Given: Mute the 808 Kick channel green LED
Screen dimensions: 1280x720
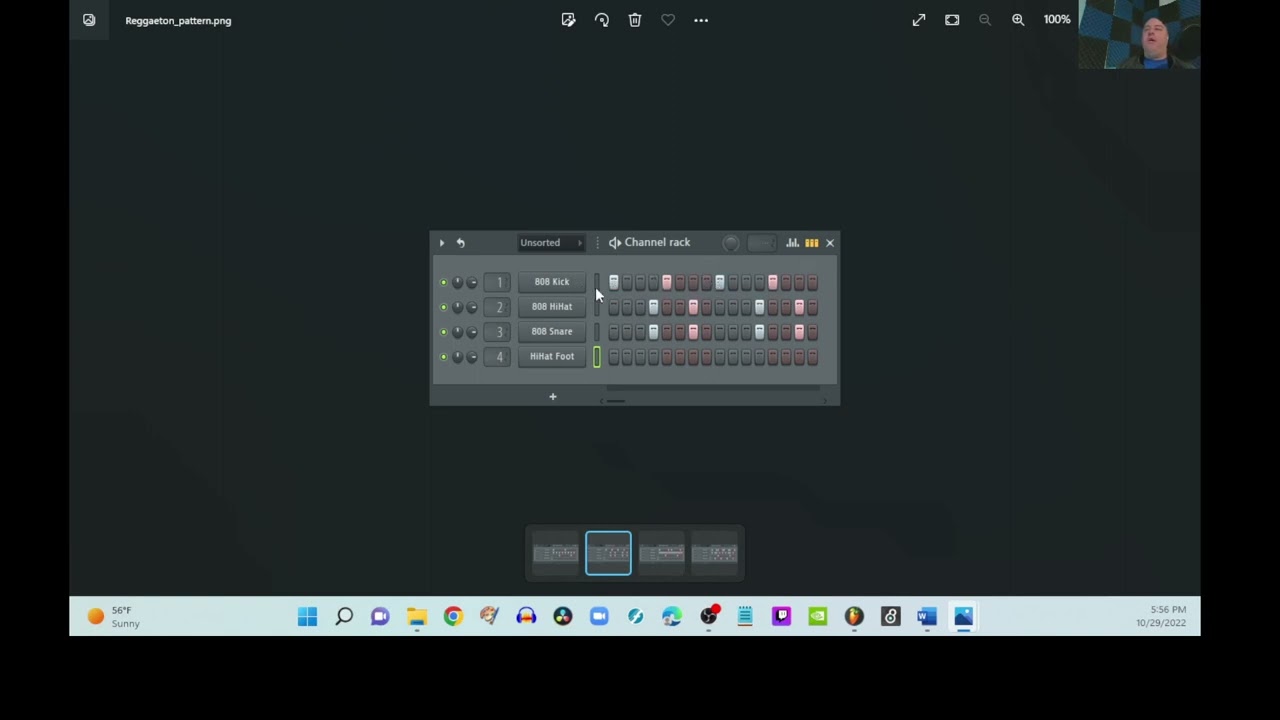Looking at the screenshot, I should (x=444, y=282).
